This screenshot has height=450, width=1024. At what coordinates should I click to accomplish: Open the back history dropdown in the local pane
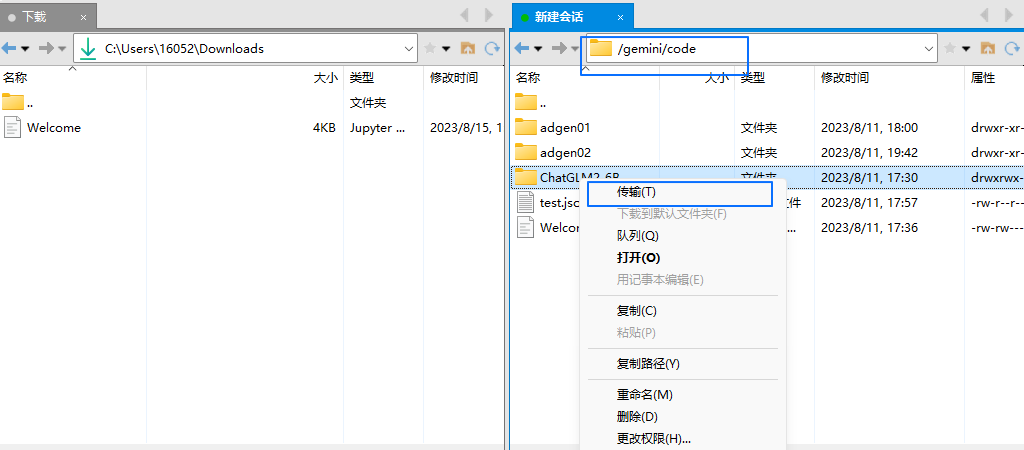pyautogui.click(x=25, y=48)
